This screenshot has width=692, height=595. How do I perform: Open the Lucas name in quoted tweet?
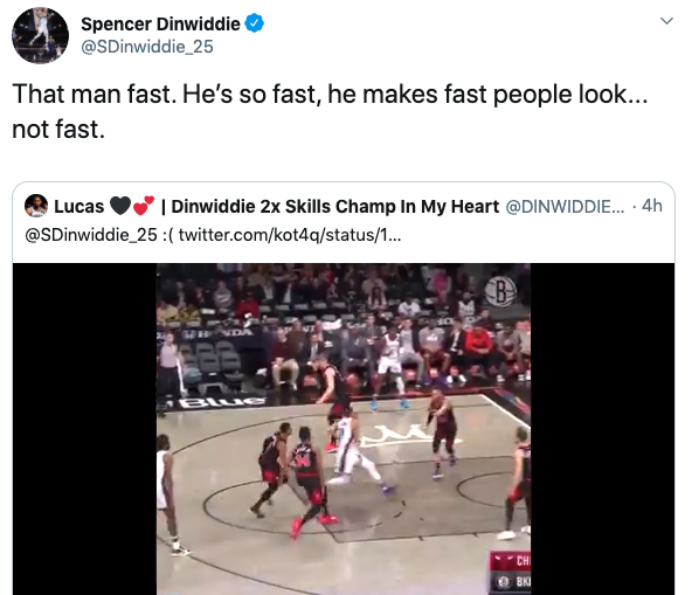79,206
